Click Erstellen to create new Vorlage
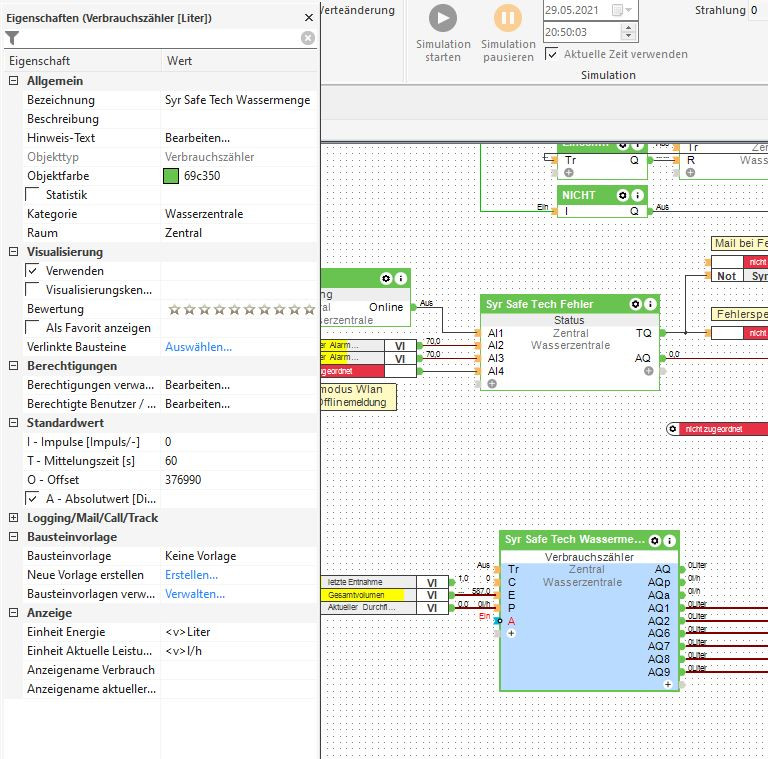 (x=191, y=575)
